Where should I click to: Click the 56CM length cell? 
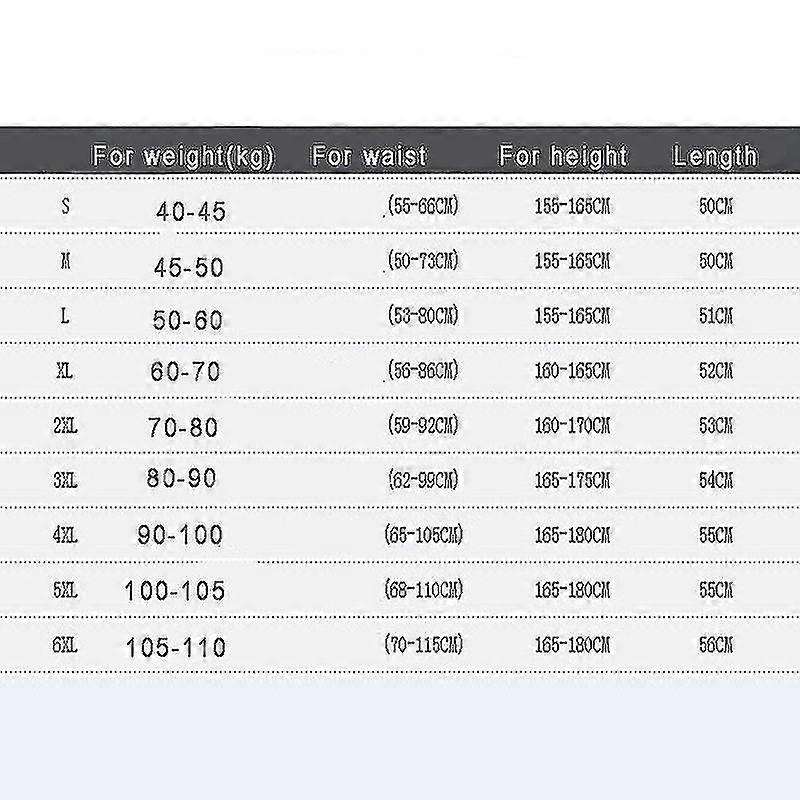716,645
